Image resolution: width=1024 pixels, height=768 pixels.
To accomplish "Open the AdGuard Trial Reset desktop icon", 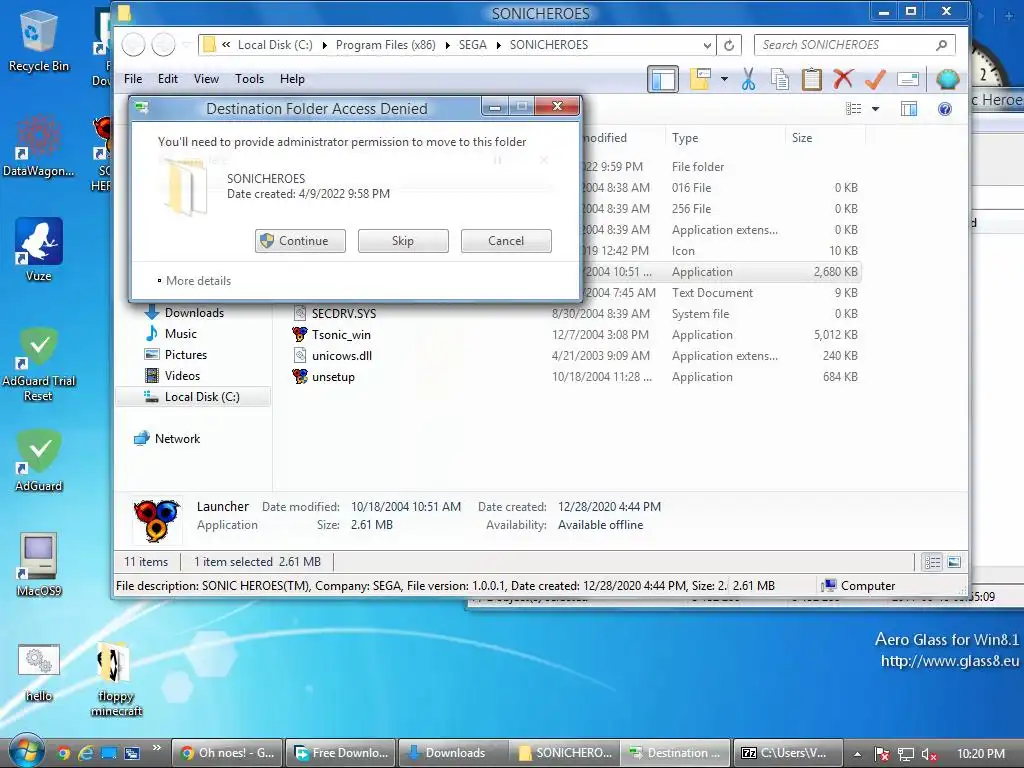I will (x=39, y=364).
